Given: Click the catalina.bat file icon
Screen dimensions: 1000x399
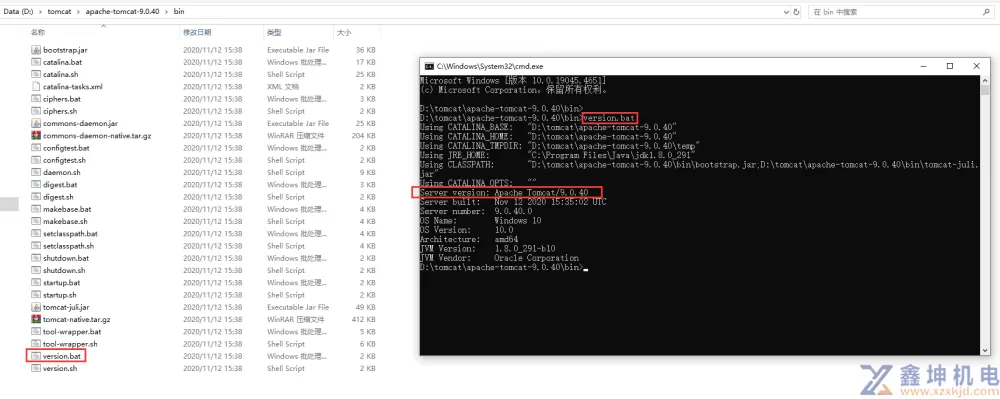Looking at the screenshot, I should (36, 62).
